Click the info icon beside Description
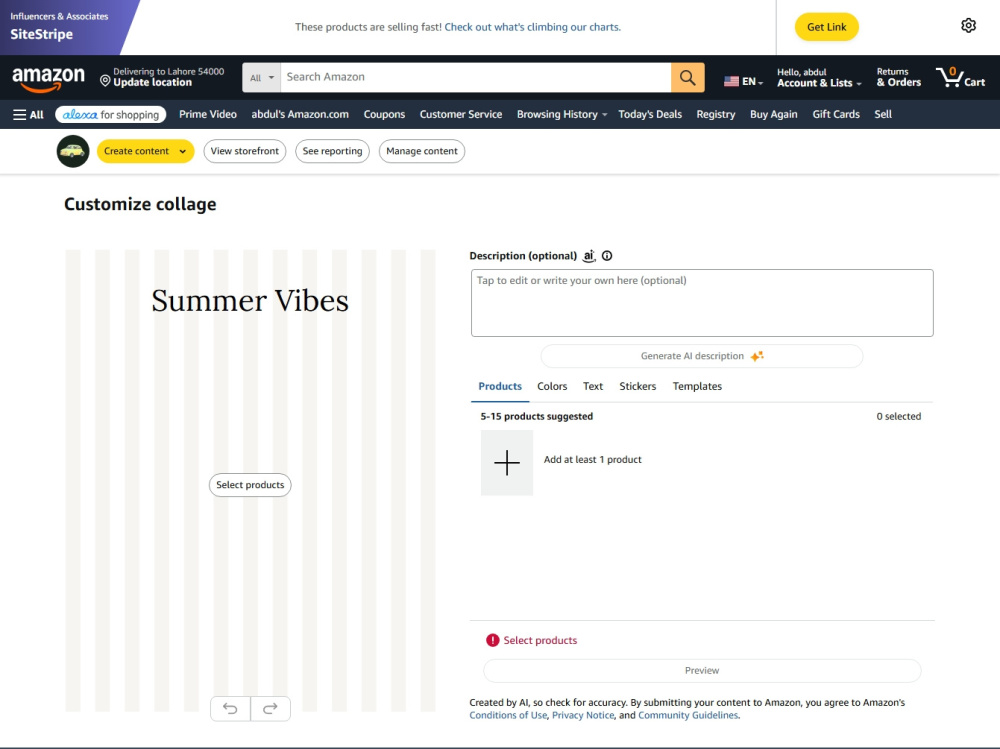This screenshot has width=1000, height=749. click(x=607, y=256)
